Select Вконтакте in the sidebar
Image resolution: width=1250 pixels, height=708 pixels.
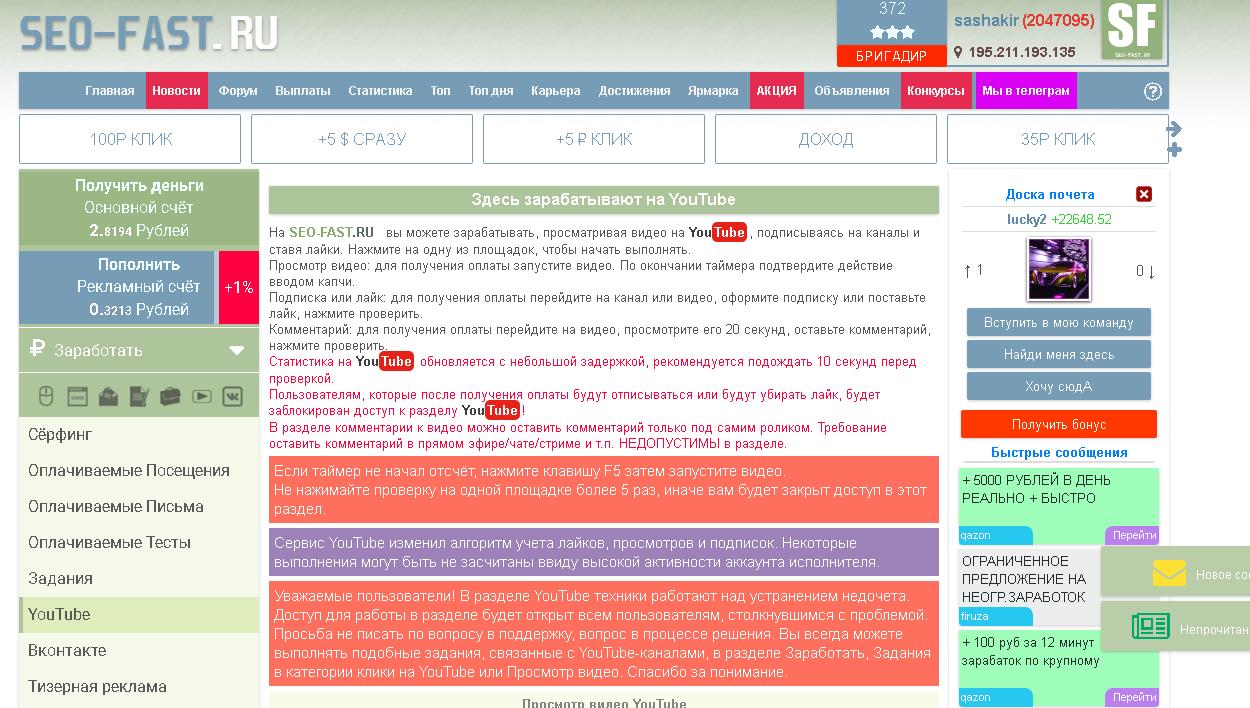click(x=139, y=651)
